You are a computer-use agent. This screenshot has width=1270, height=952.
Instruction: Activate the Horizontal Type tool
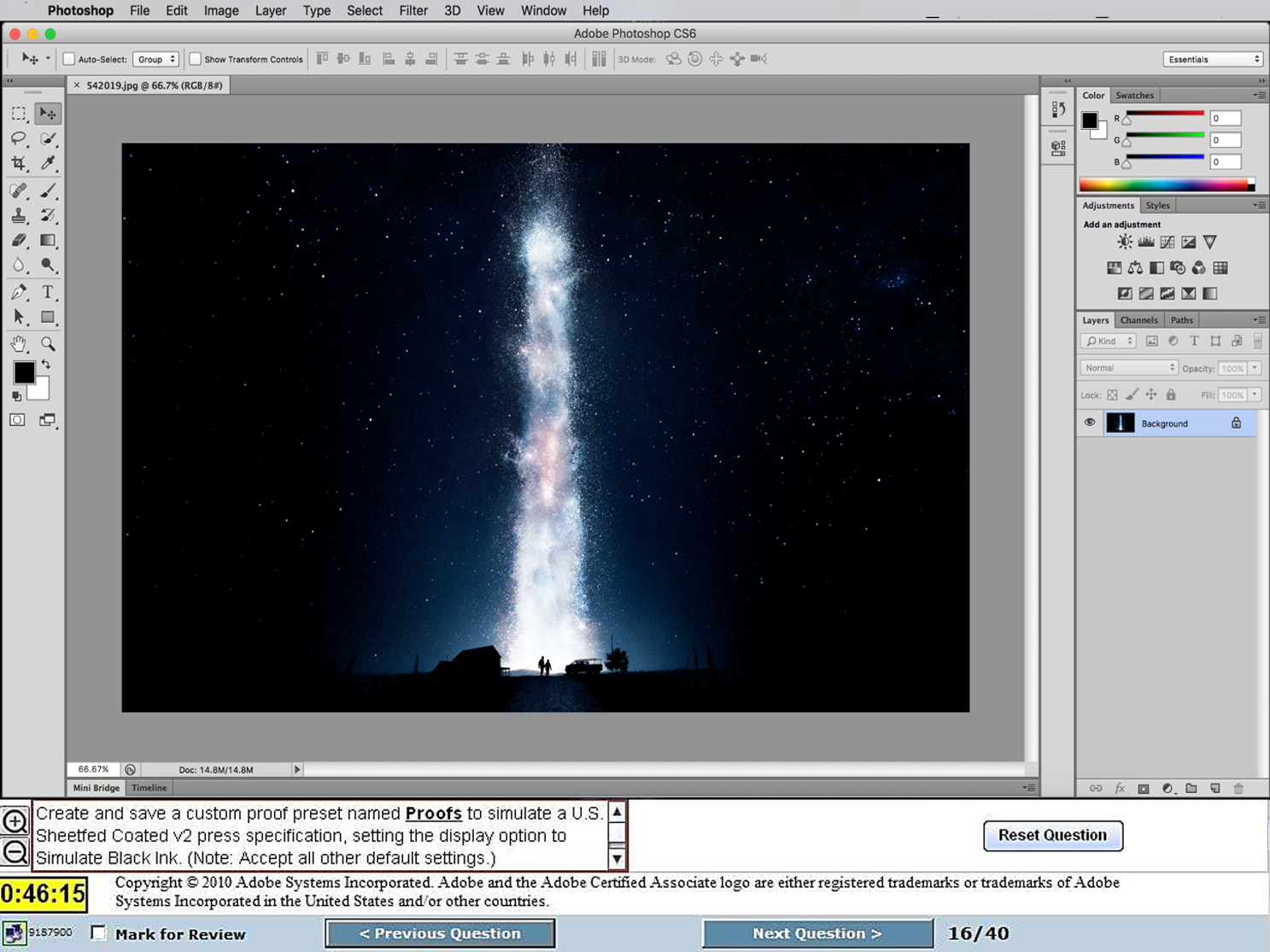48,292
